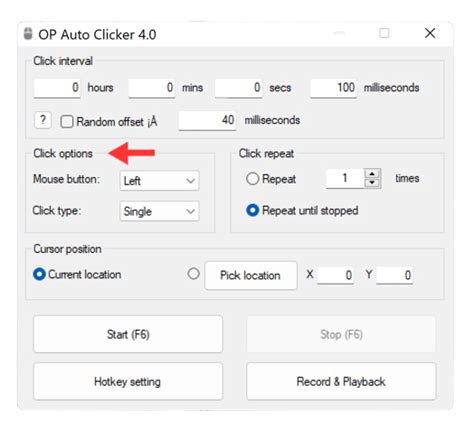Click the OP Auto Clicker mouse icon
The width and height of the screenshot is (474, 430).
pos(28,34)
